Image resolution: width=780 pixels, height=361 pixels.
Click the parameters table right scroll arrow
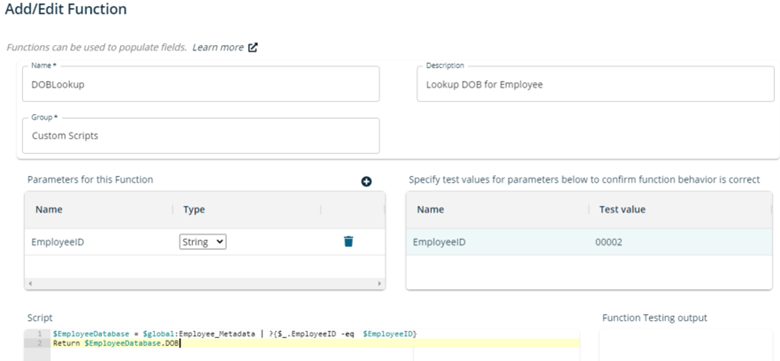coord(380,284)
